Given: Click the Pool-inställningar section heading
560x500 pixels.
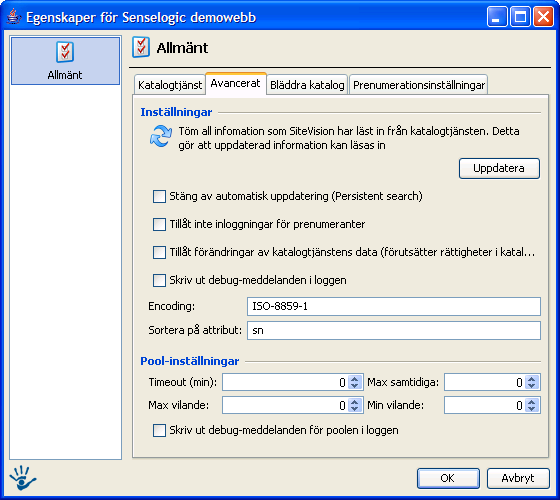Looking at the screenshot, I should (x=190, y=361).
